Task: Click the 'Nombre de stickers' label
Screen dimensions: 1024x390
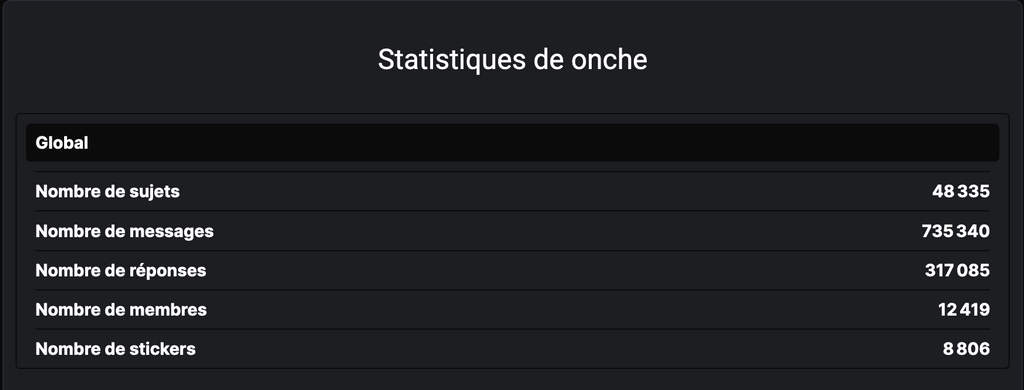Action: tap(116, 348)
